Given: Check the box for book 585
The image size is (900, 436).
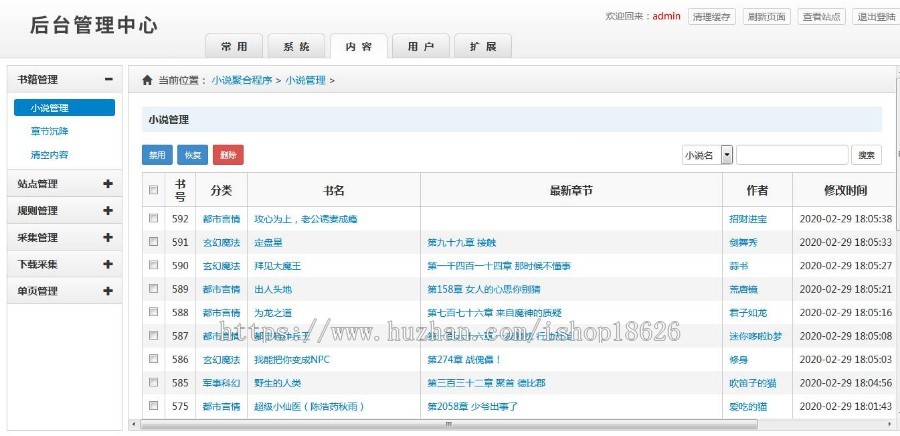Looking at the screenshot, I should point(153,382).
